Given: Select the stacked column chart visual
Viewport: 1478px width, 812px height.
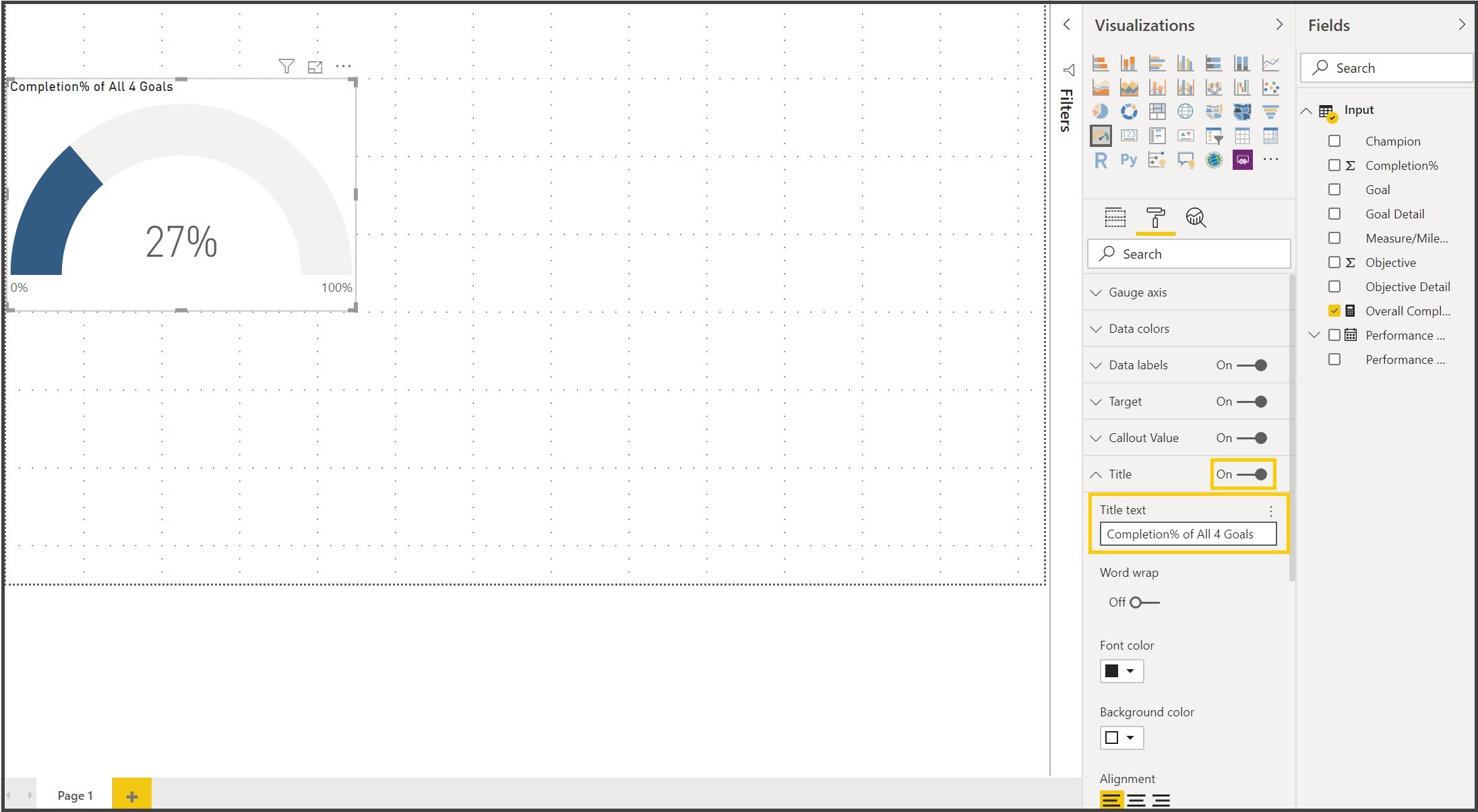Looking at the screenshot, I should pyautogui.click(x=1129, y=63).
